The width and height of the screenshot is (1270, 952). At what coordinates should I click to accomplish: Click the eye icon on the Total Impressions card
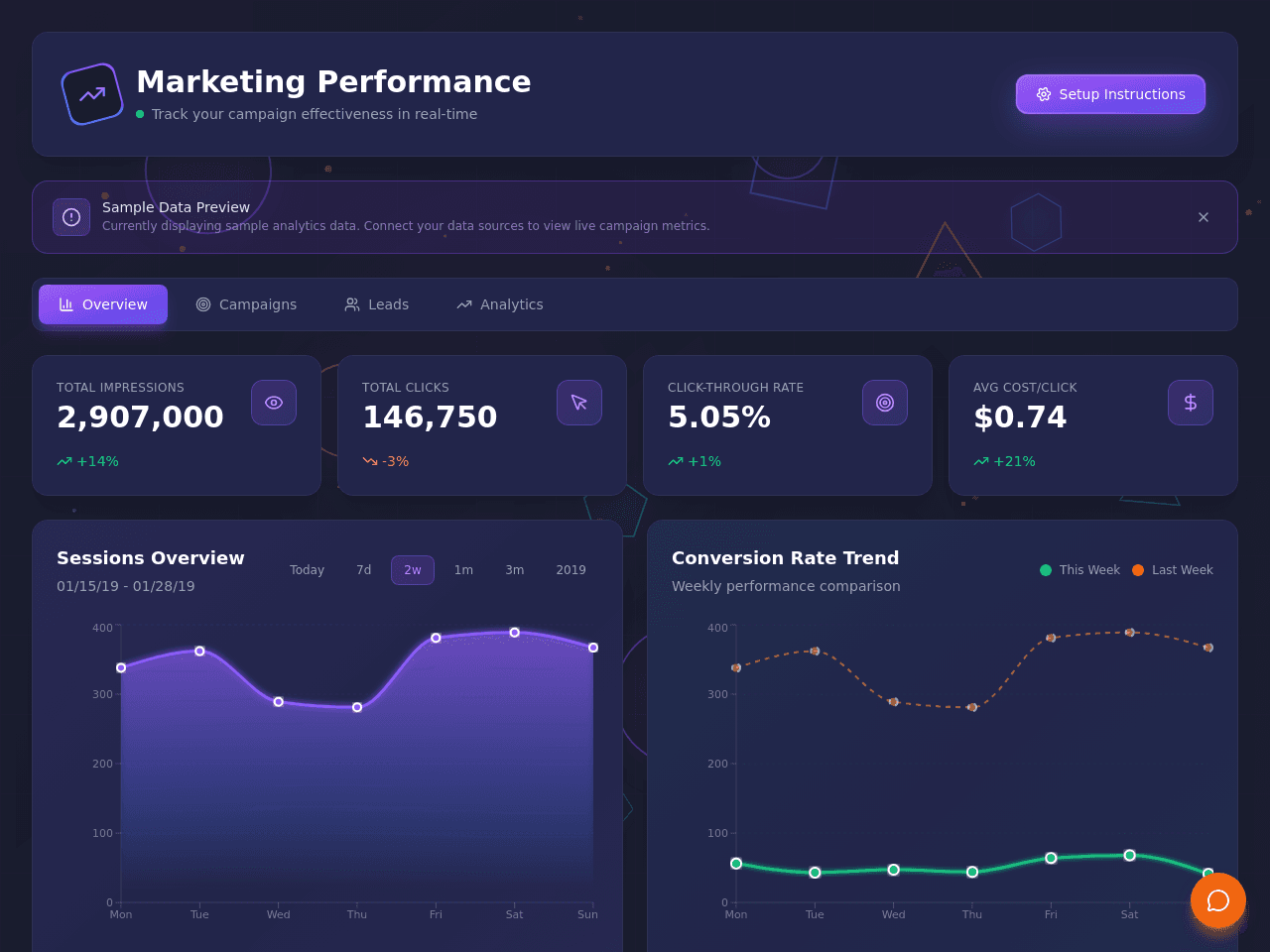click(x=274, y=403)
